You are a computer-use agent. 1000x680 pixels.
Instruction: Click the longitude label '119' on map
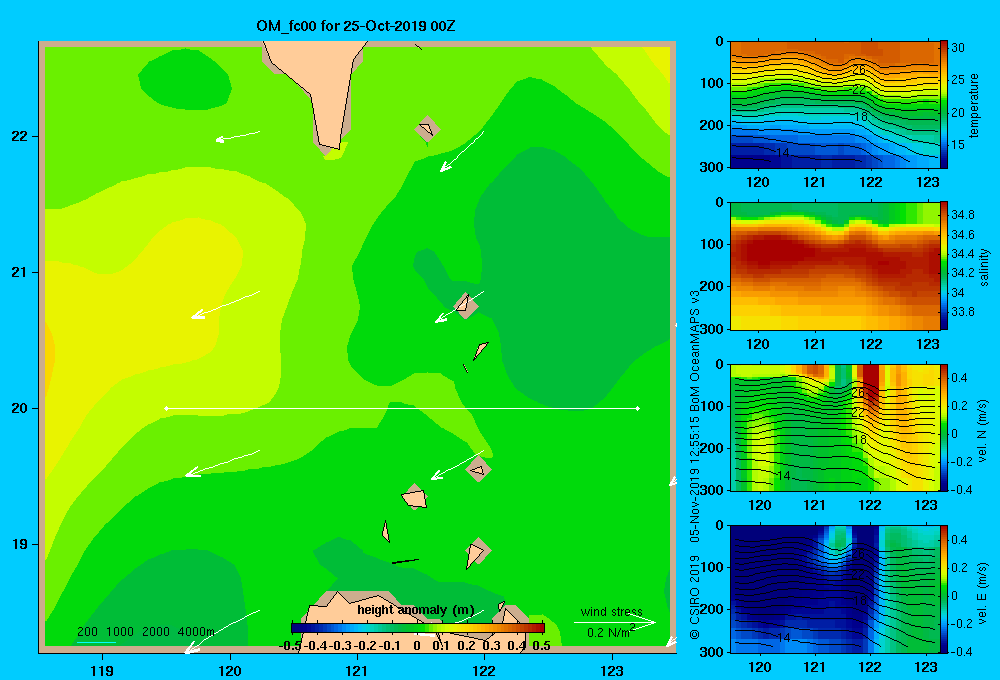[102, 670]
